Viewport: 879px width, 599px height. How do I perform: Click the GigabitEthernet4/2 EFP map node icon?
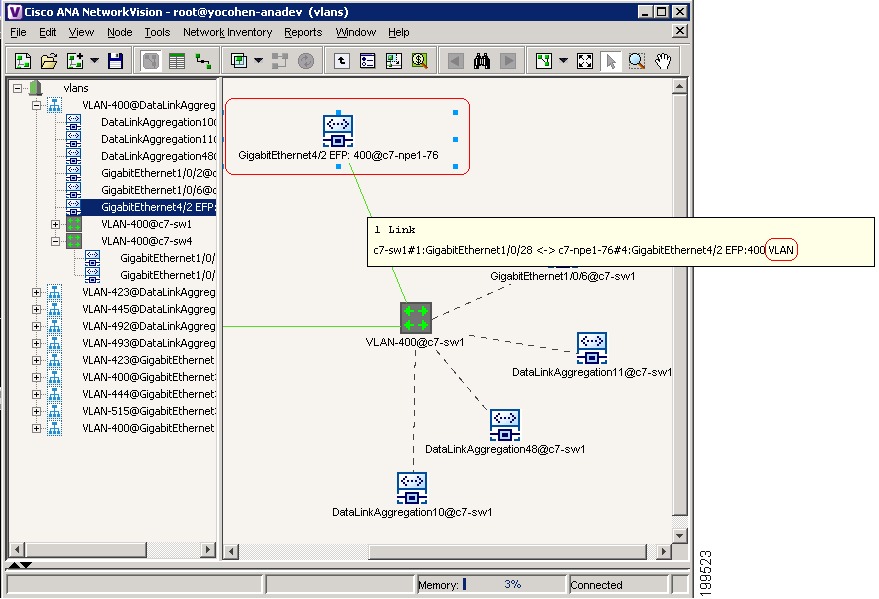click(x=337, y=131)
